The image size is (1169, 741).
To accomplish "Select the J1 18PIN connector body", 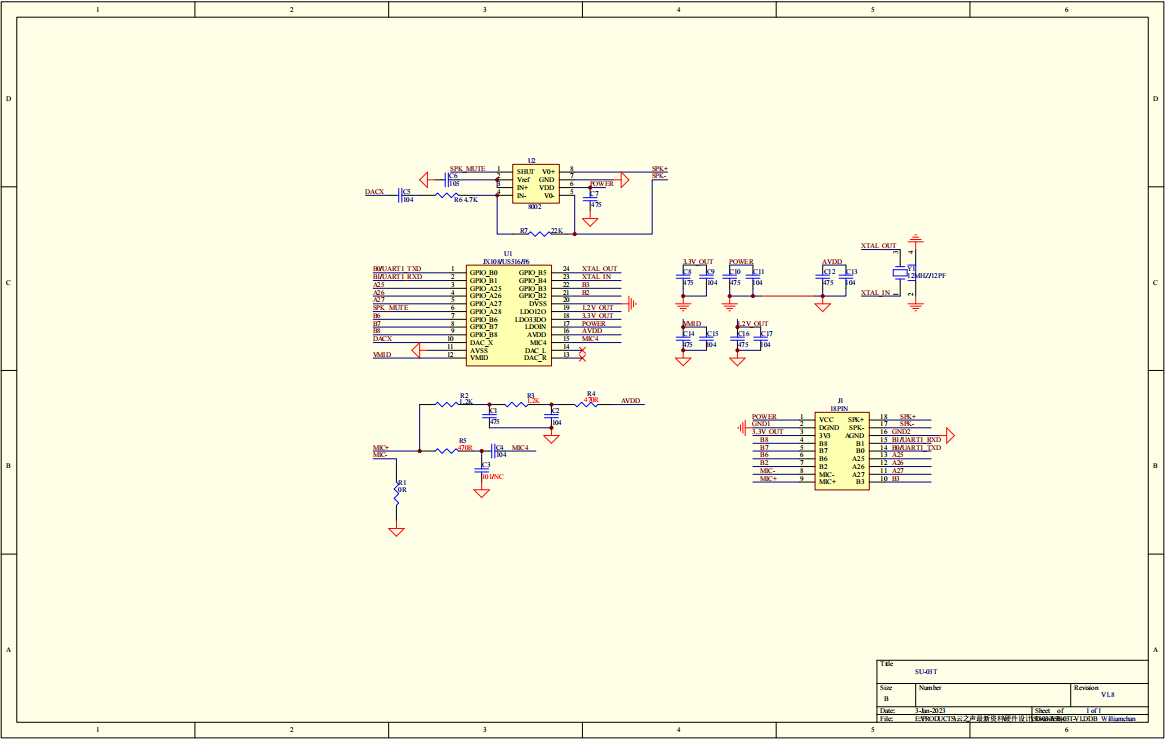I will [x=842, y=452].
